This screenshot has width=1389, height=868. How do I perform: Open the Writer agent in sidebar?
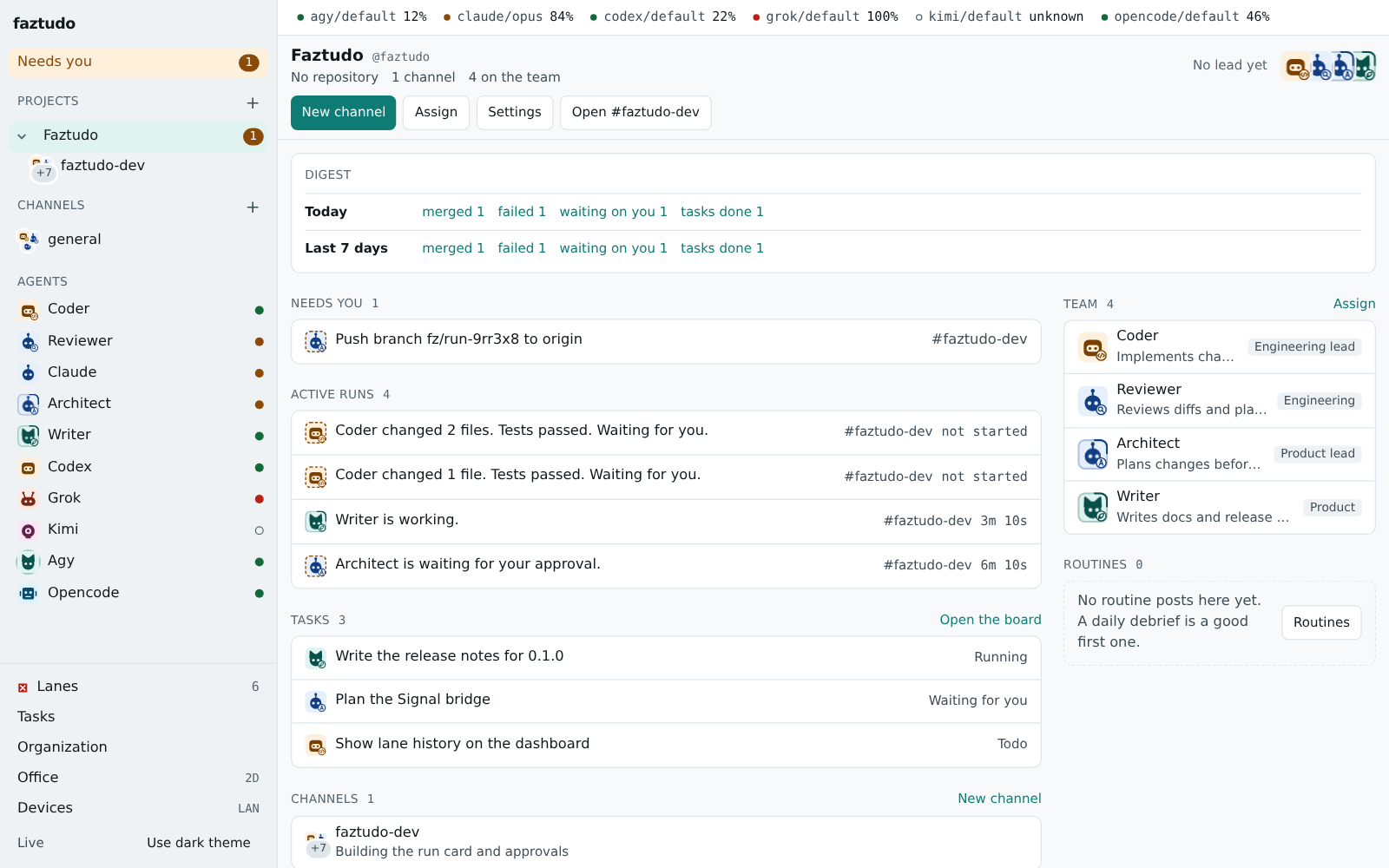tap(139, 435)
